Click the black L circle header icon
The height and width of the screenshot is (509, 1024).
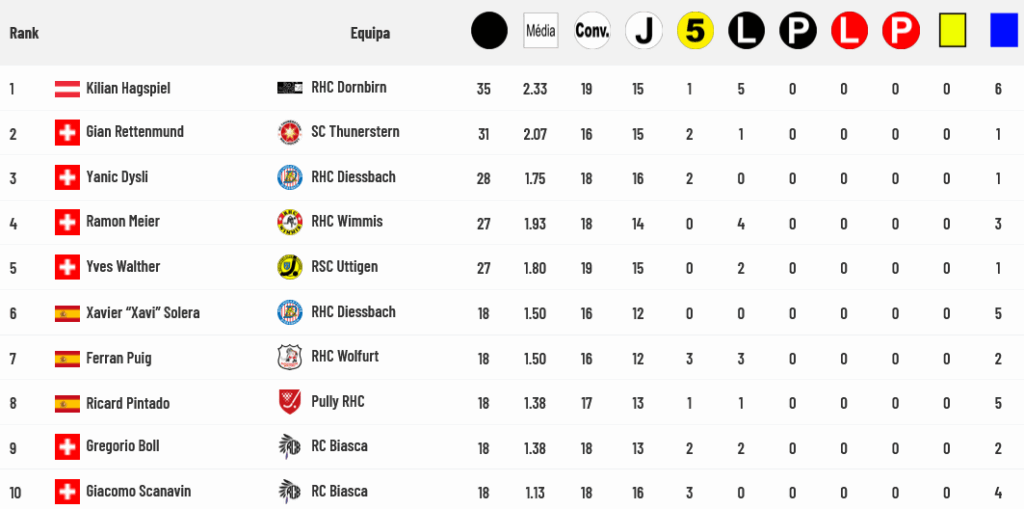point(746,31)
